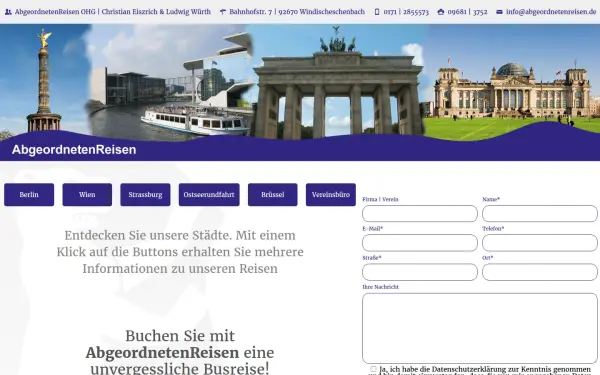Focus the E-Mail* input field
This screenshot has width=600, height=375.
pyautogui.click(x=420, y=243)
